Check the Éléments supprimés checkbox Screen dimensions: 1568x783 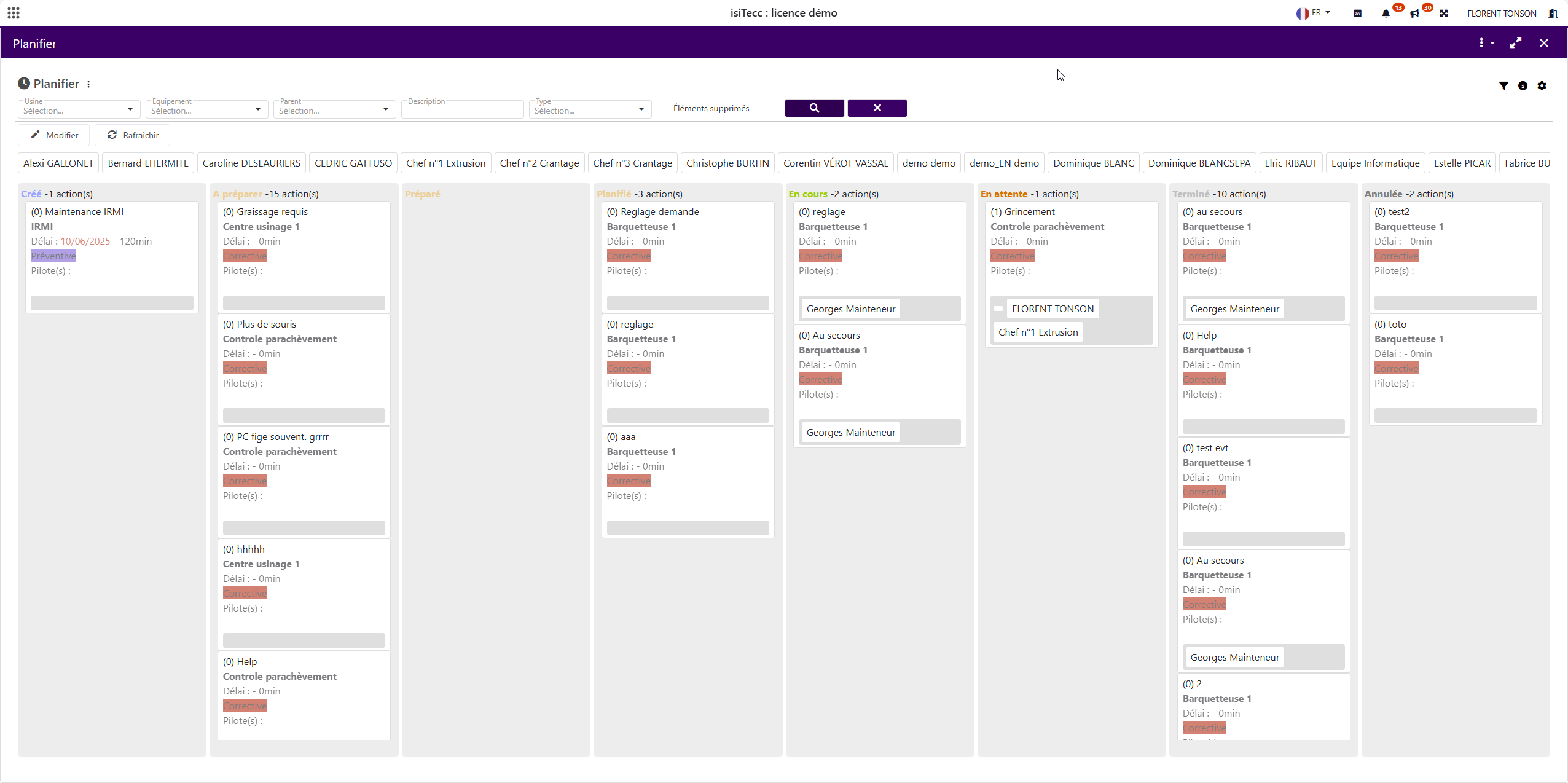point(663,108)
